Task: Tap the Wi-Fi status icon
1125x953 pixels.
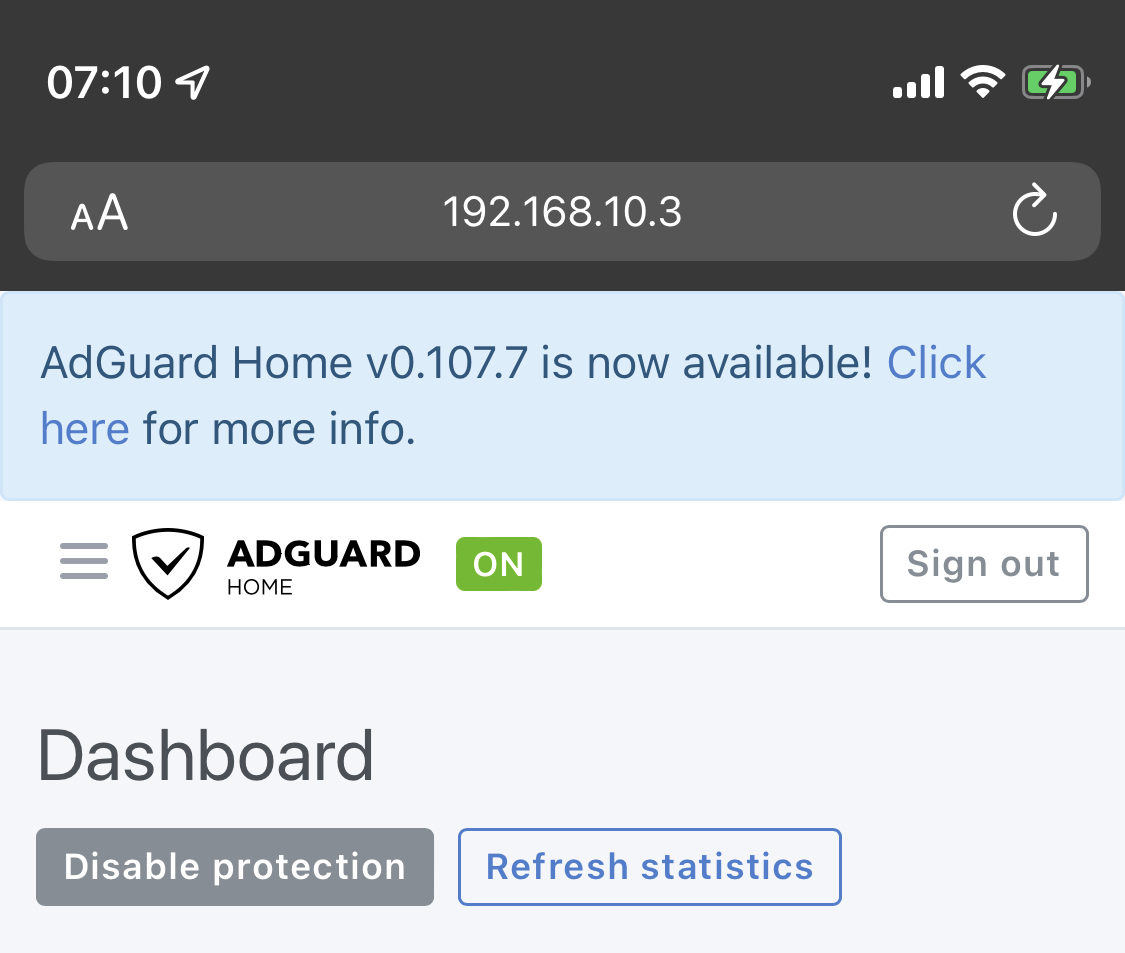Action: [x=983, y=82]
